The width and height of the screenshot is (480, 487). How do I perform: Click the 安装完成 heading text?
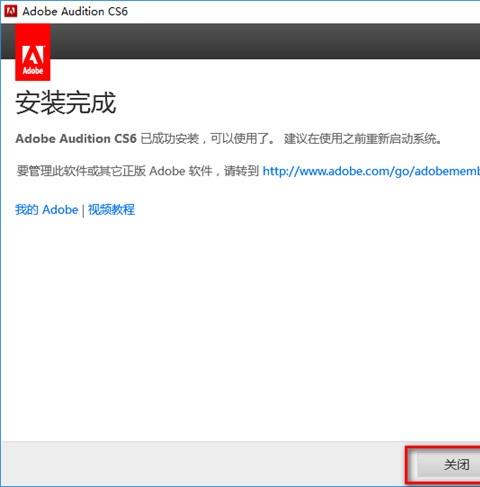coord(66,103)
